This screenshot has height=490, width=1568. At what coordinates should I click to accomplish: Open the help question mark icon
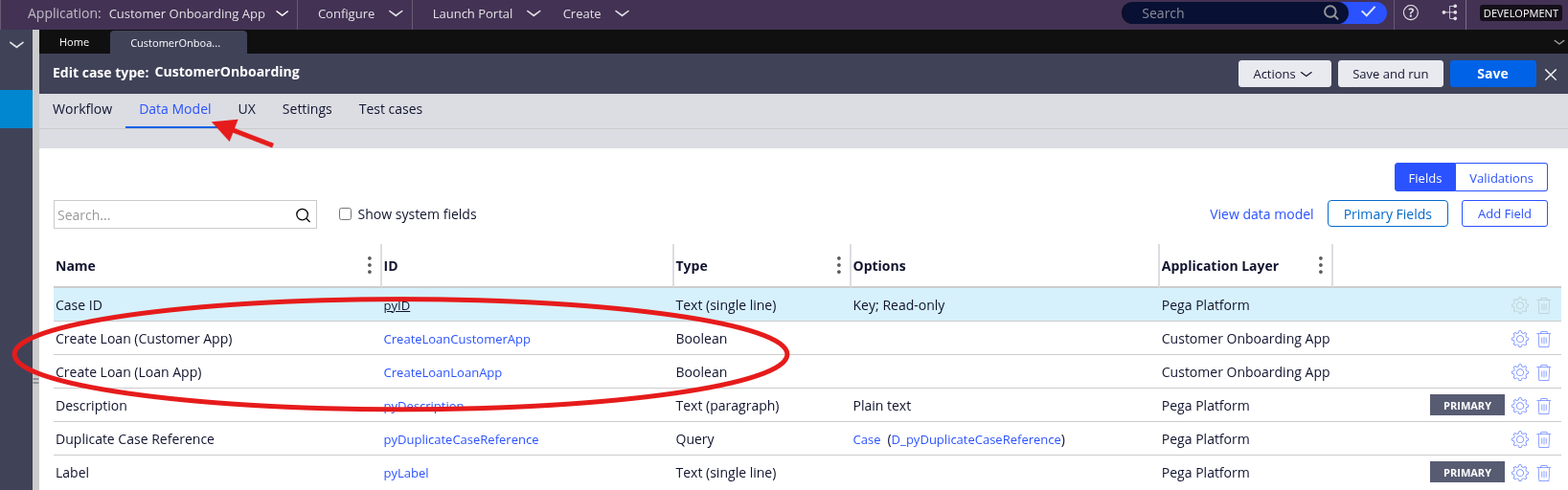point(1411,13)
